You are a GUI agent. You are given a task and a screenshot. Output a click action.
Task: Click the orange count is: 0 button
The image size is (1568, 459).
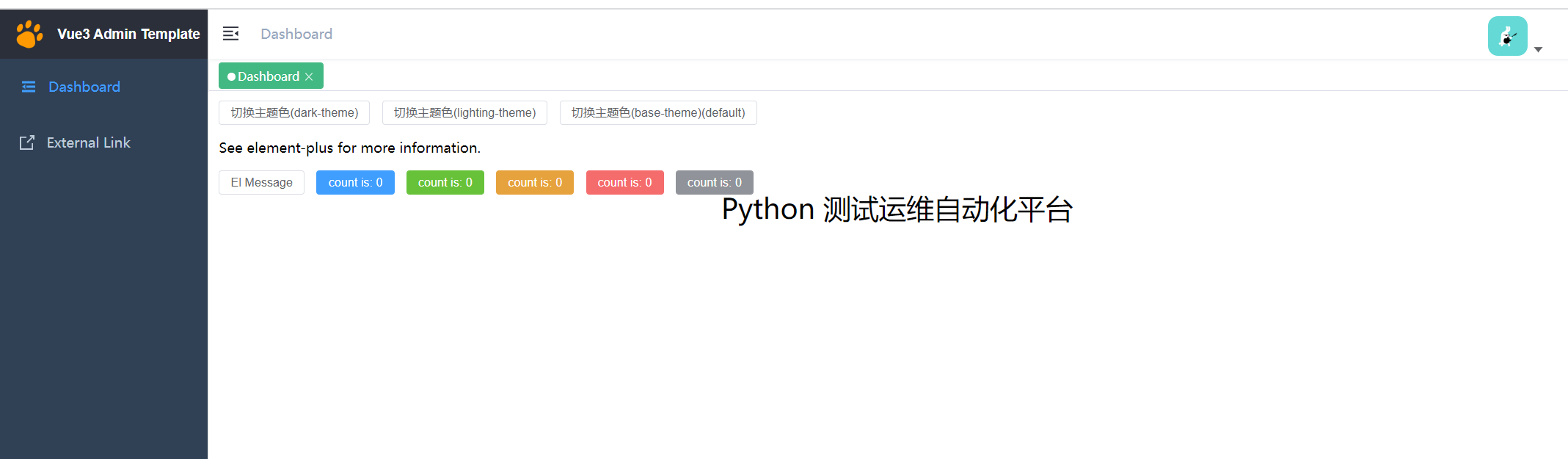(x=535, y=182)
